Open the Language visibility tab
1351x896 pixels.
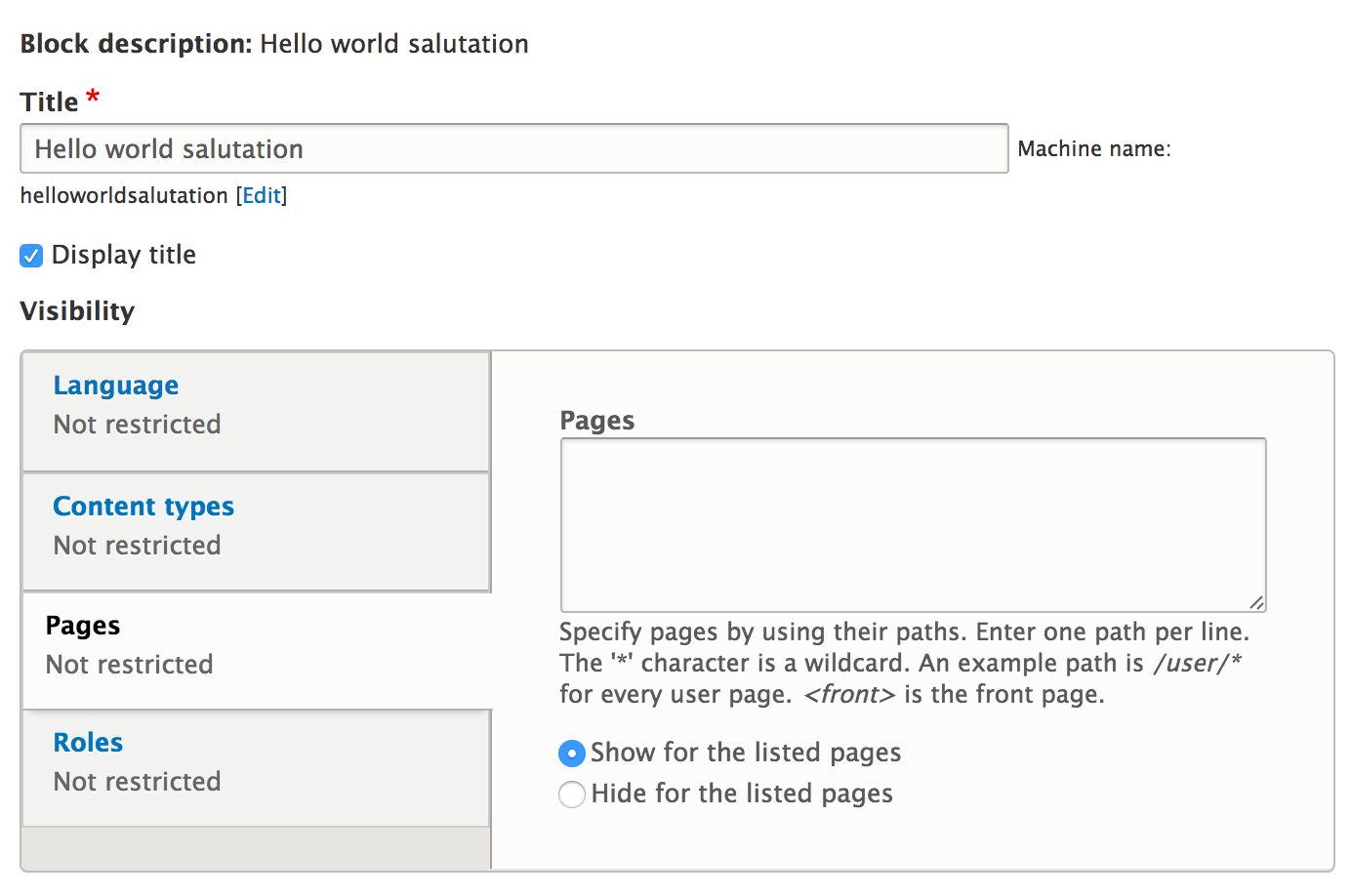116,387
